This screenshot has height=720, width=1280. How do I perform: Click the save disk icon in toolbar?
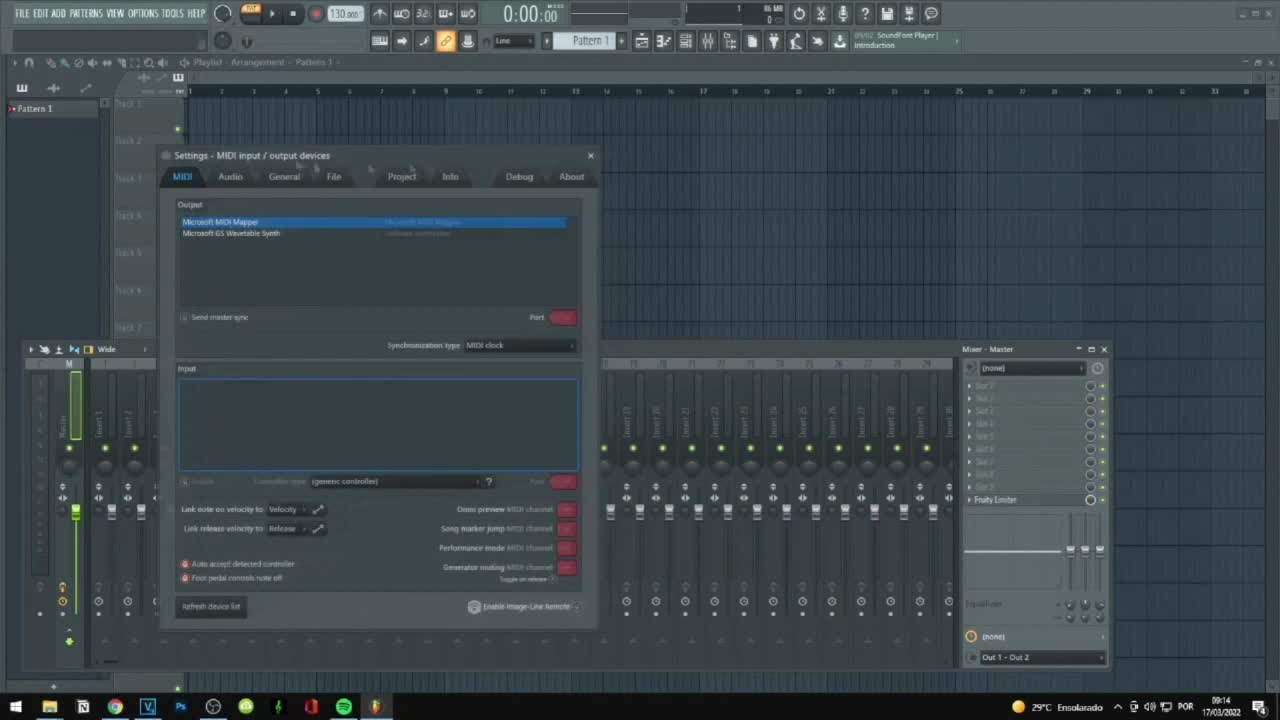point(887,14)
